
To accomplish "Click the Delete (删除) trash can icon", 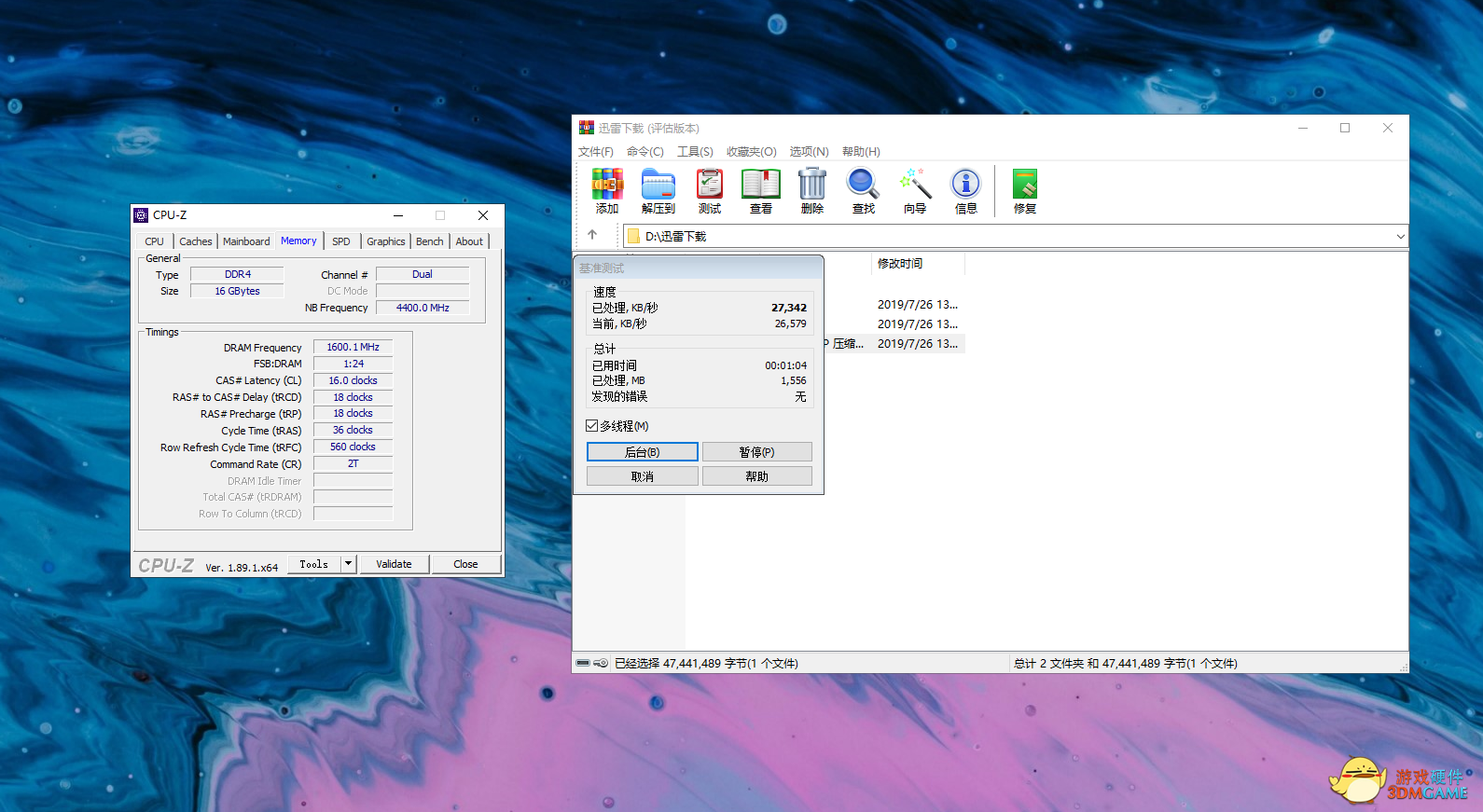I will click(812, 191).
